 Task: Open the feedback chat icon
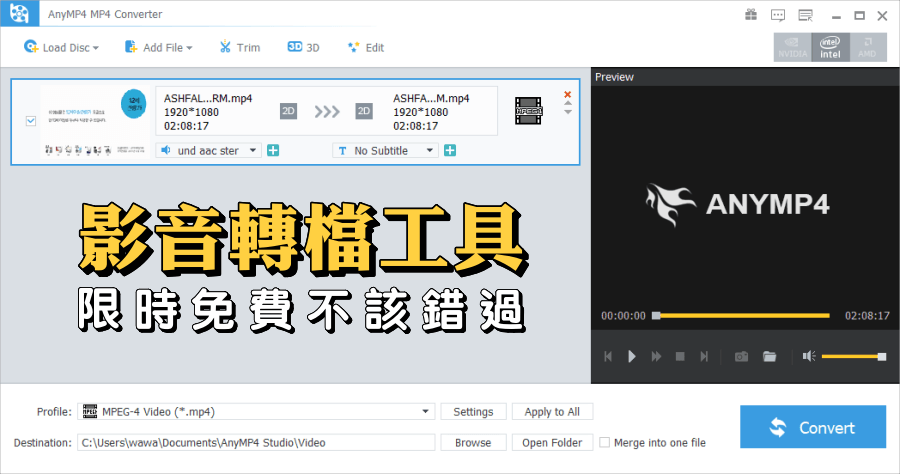(x=778, y=15)
